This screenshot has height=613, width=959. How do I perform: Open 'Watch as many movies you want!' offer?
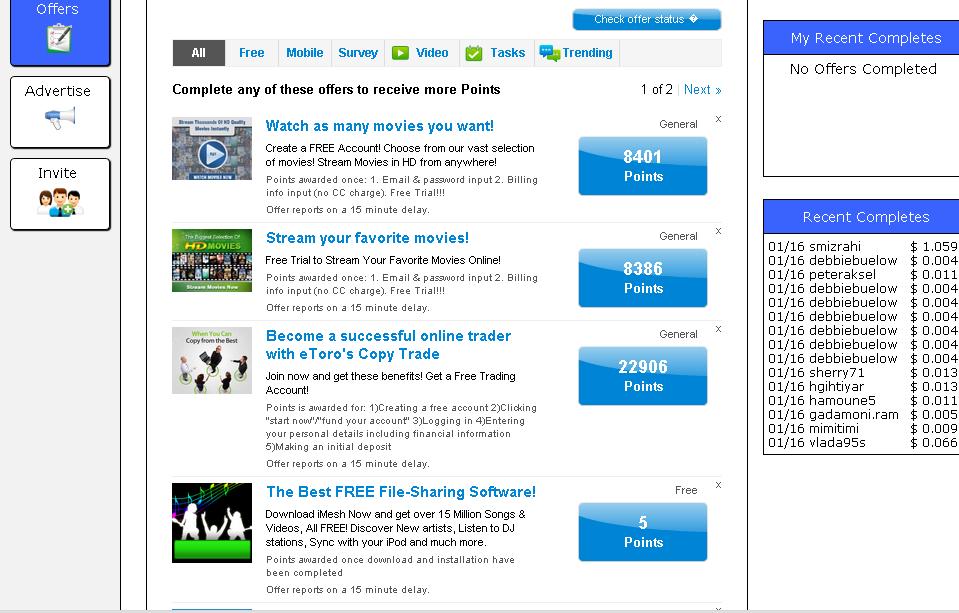(379, 126)
